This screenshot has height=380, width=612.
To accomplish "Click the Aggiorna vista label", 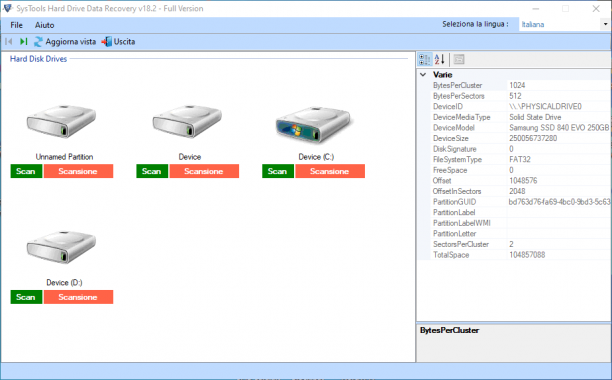I will tap(71, 41).
